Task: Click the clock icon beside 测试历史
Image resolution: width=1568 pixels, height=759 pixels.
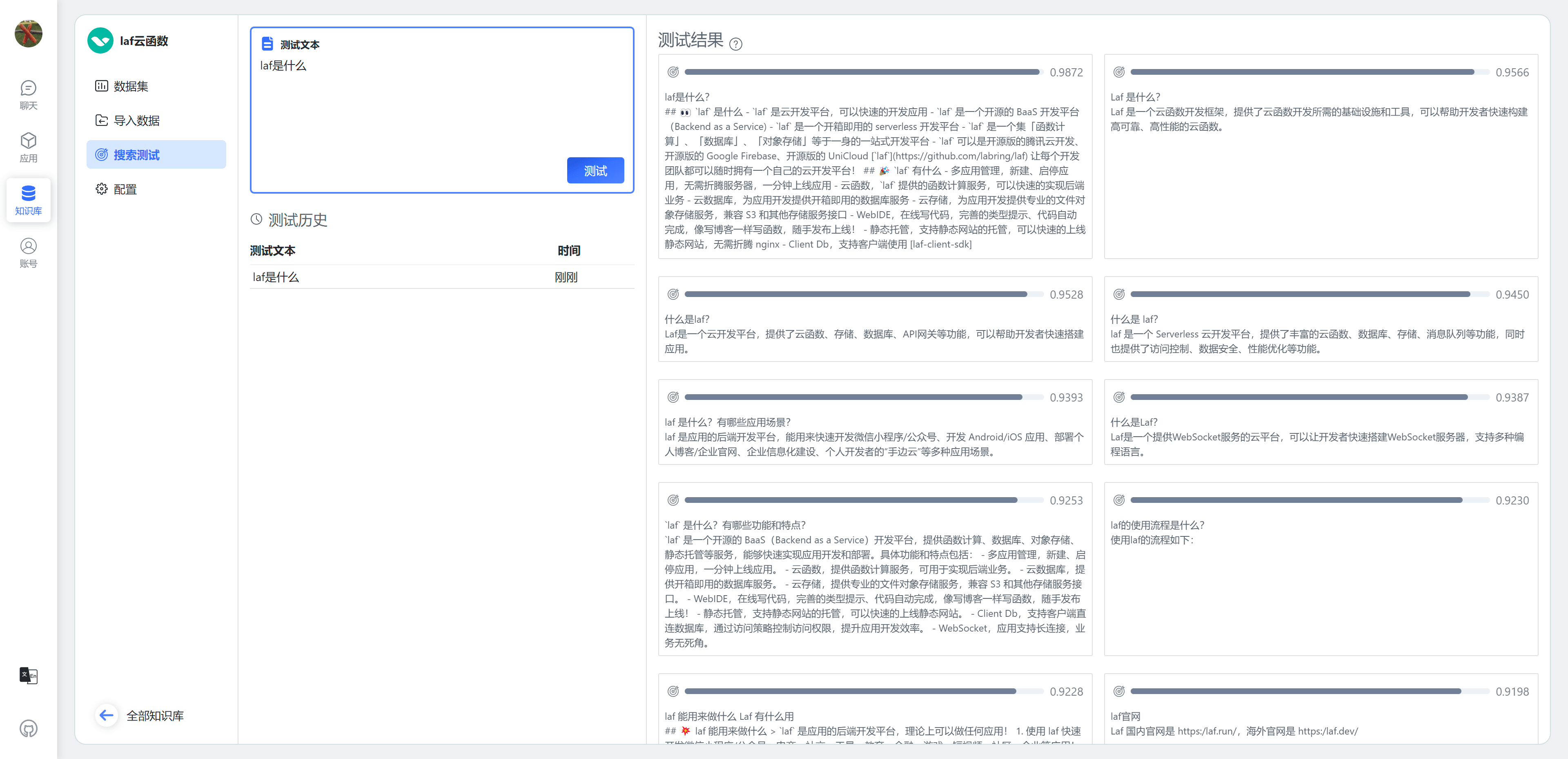Action: 256,219
